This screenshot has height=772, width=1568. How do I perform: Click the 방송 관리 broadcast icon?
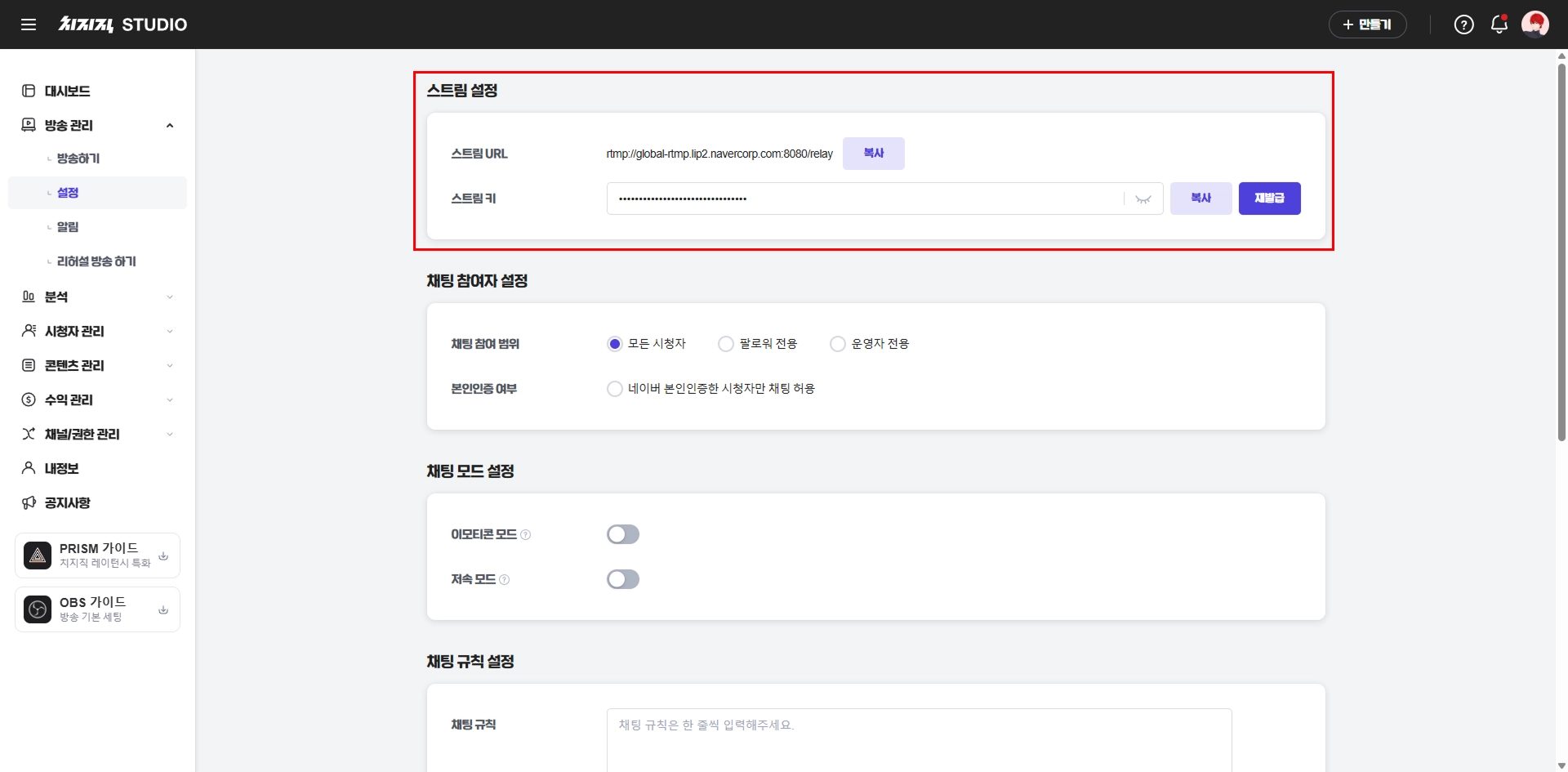tap(29, 125)
